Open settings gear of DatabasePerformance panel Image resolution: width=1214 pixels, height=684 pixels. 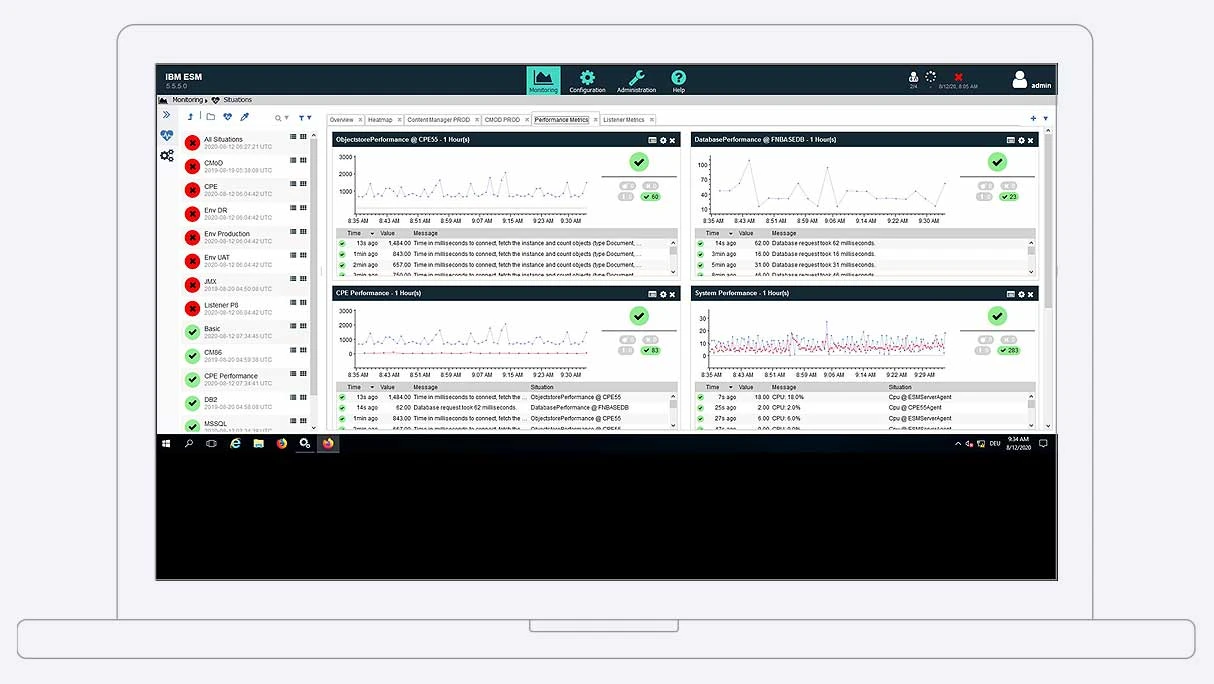click(1021, 140)
